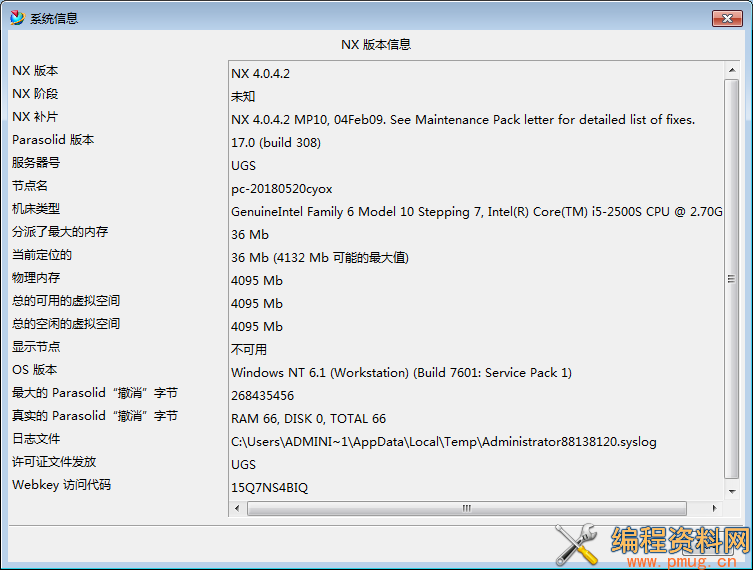Select the NX 阶段 value '未知'
The image size is (753, 570).
(243, 97)
